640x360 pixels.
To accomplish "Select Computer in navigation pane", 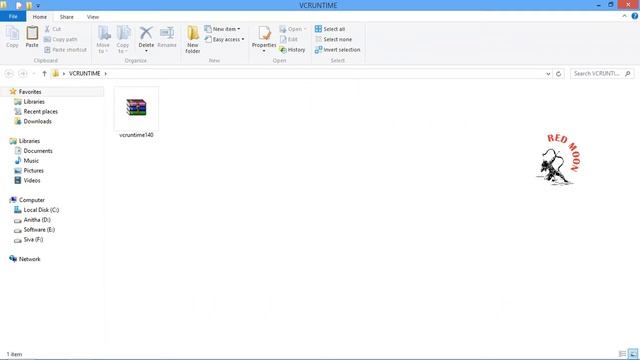I will (x=32, y=200).
